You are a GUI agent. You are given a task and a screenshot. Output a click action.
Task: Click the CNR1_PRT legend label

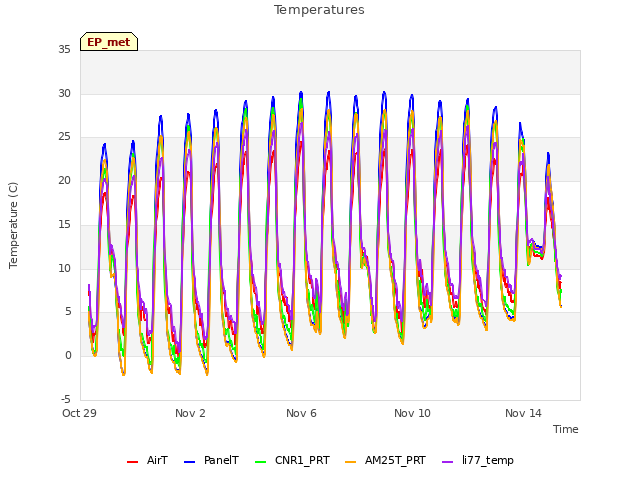tap(302, 460)
